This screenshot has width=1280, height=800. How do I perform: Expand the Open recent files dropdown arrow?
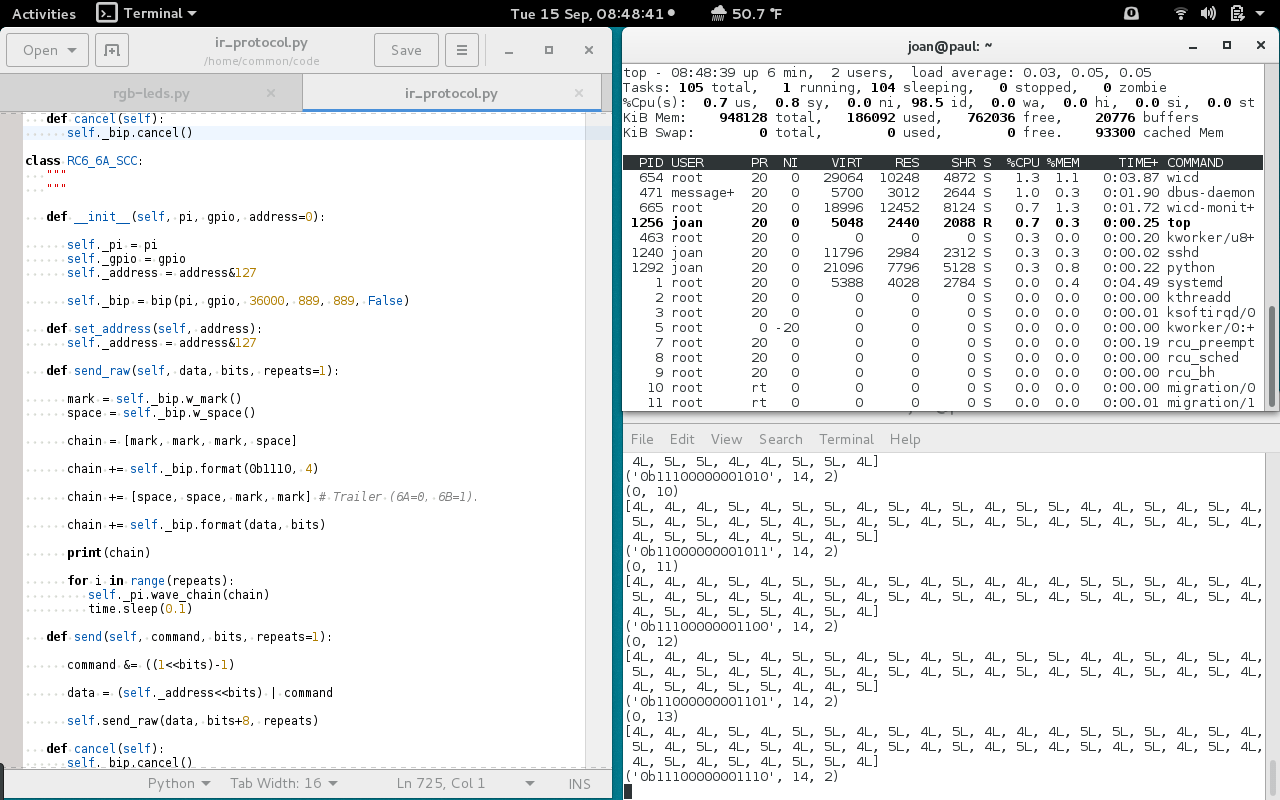coord(73,50)
